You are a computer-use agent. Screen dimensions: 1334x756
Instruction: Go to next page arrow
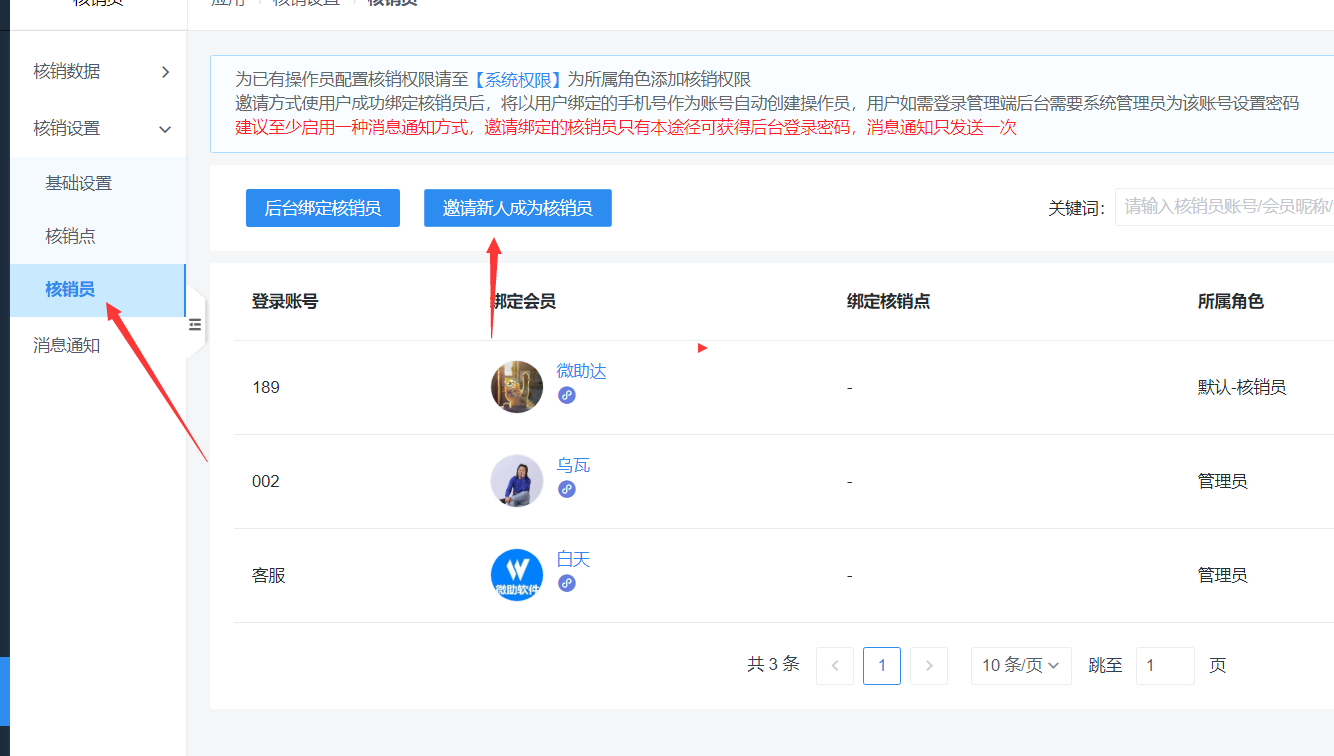click(929, 665)
